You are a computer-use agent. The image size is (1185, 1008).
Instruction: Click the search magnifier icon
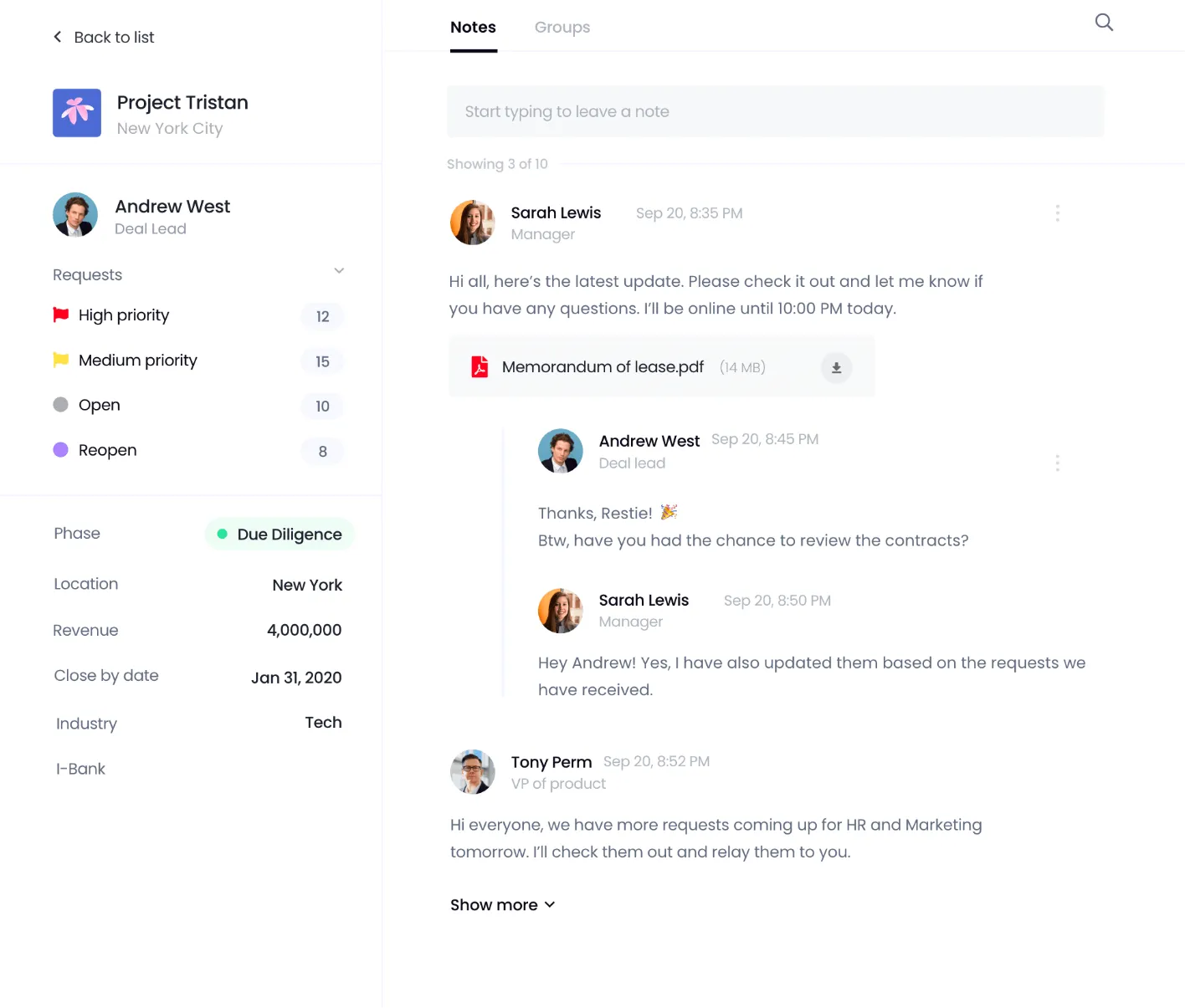tap(1104, 23)
